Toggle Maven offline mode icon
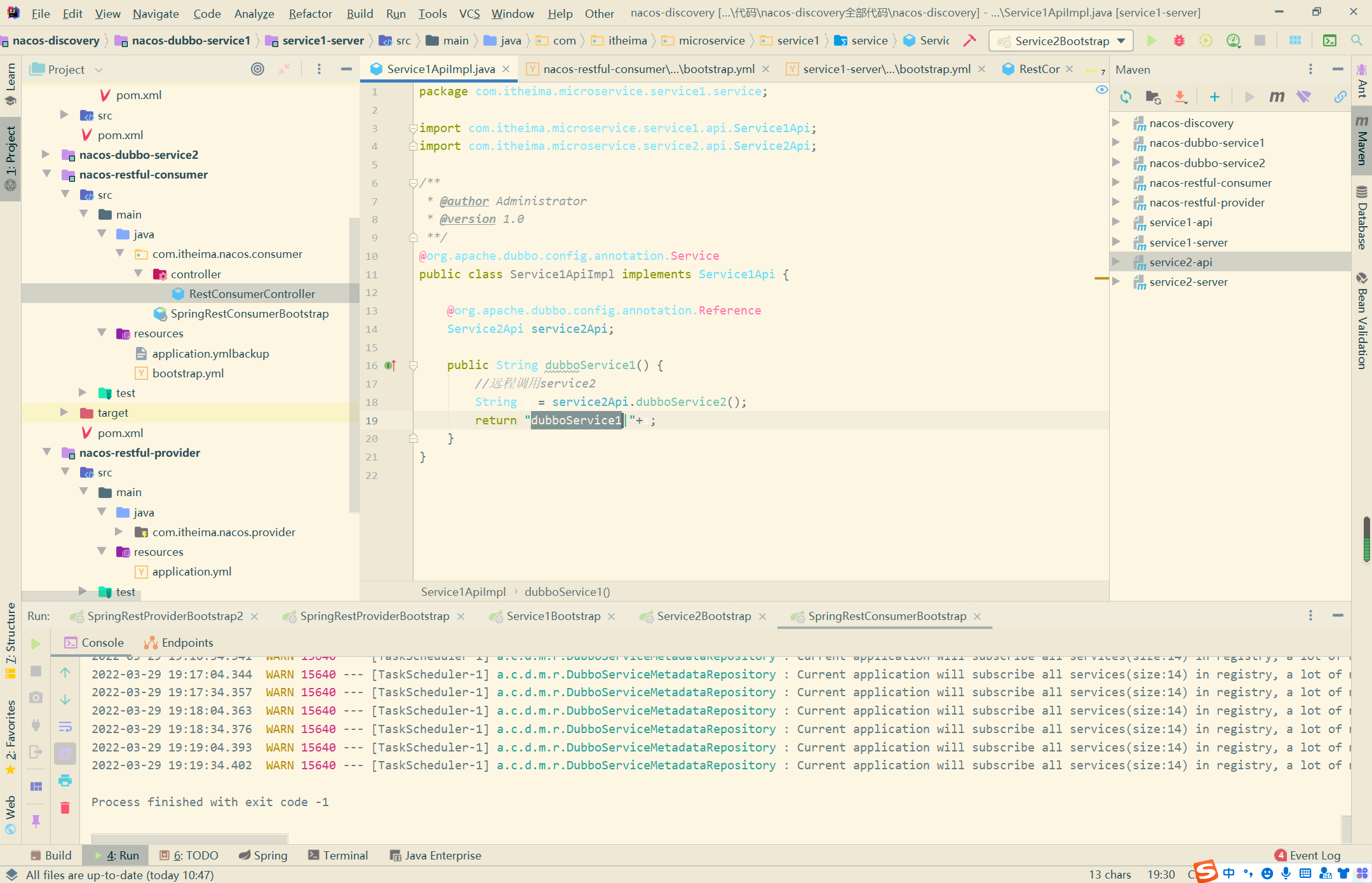The width and height of the screenshot is (1372, 883). tap(1303, 97)
